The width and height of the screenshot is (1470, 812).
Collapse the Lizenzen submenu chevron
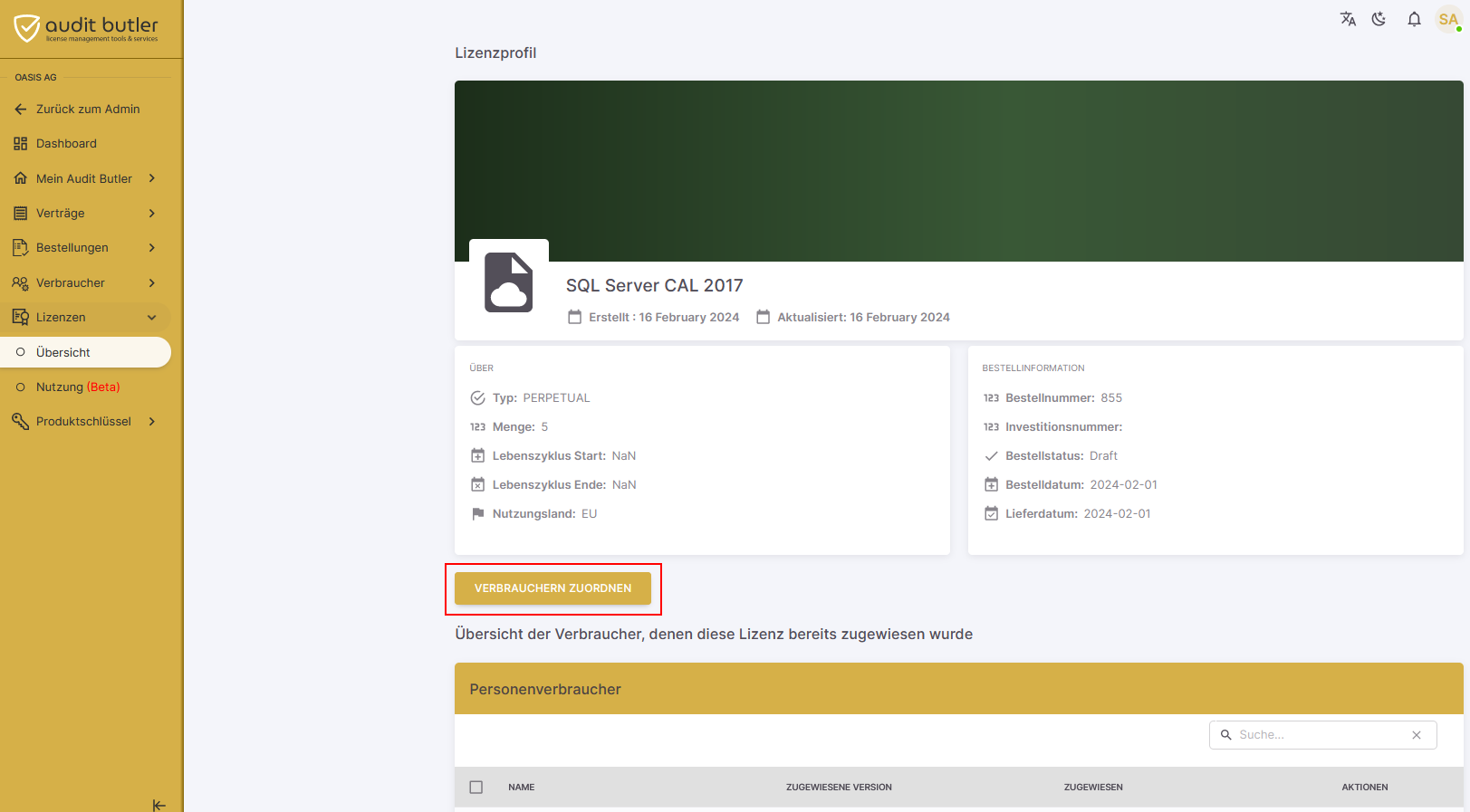tap(152, 318)
